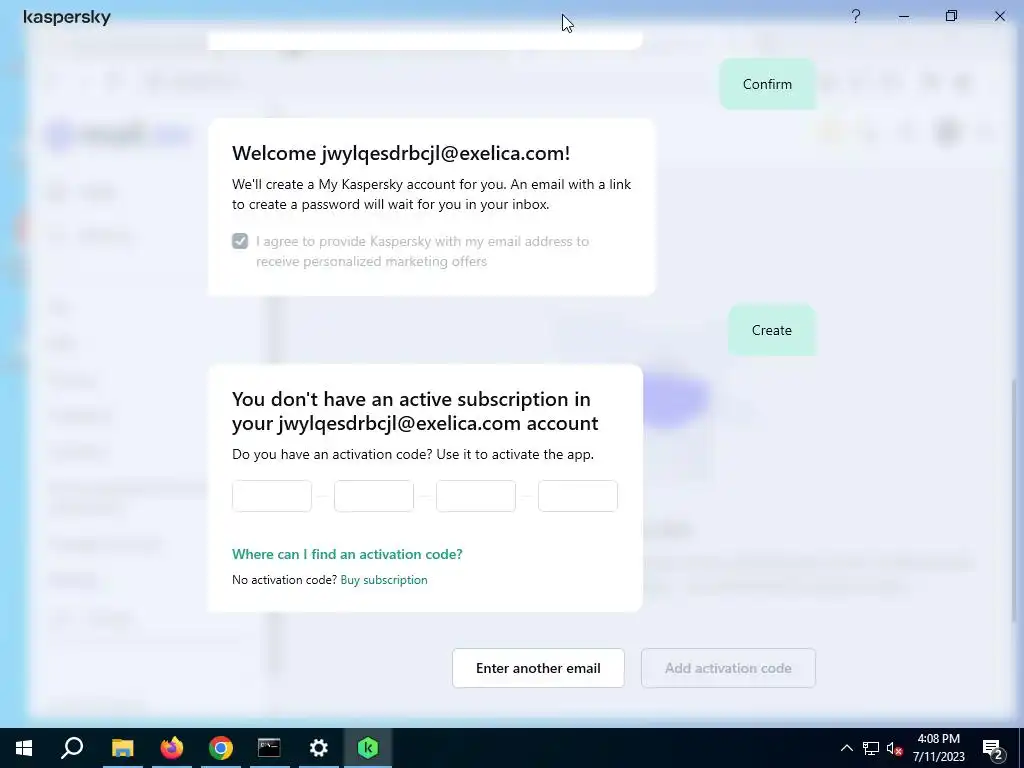Close the Kaspersky window
The width and height of the screenshot is (1024, 768).
(x=1000, y=16)
